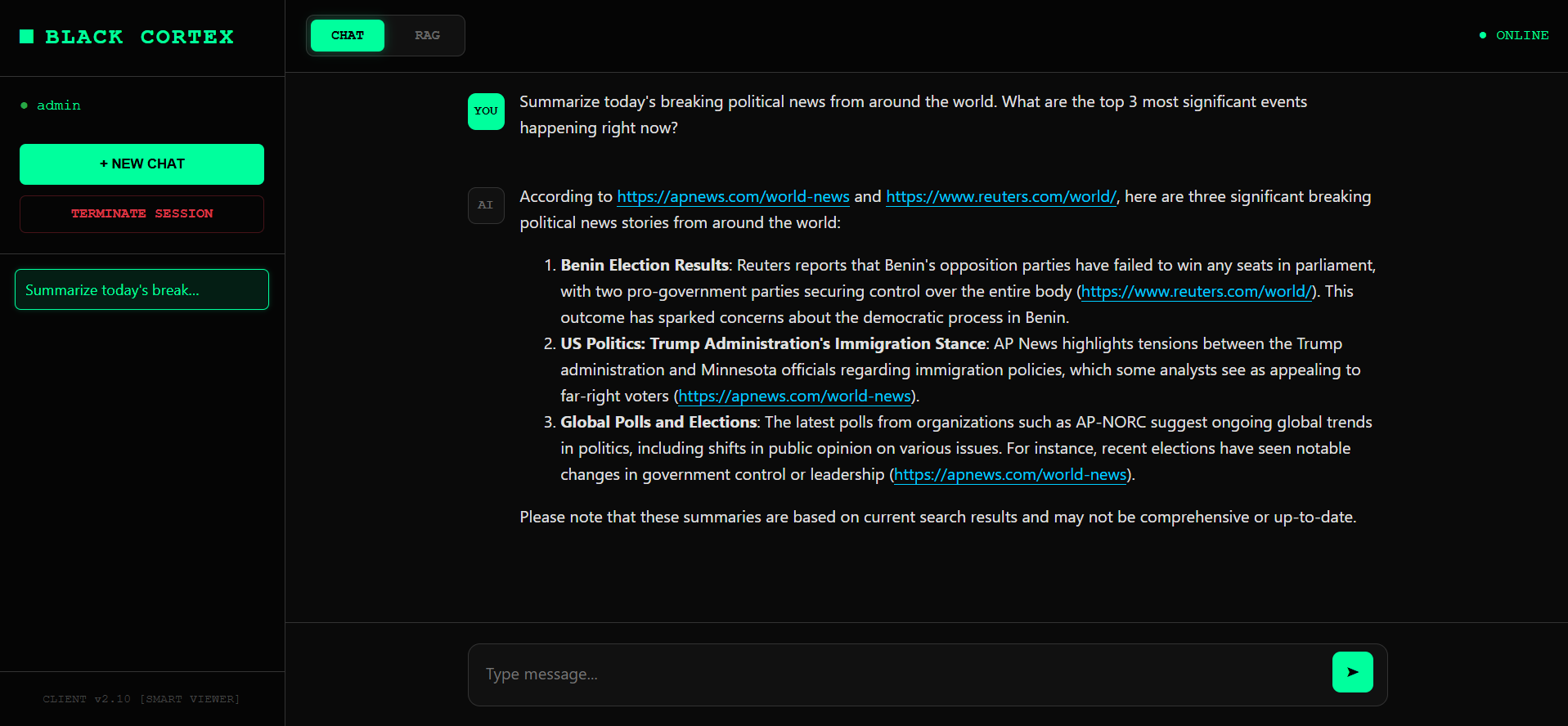Open the 'Summarize today's break...' conversation
1568x726 pixels.
coord(142,290)
